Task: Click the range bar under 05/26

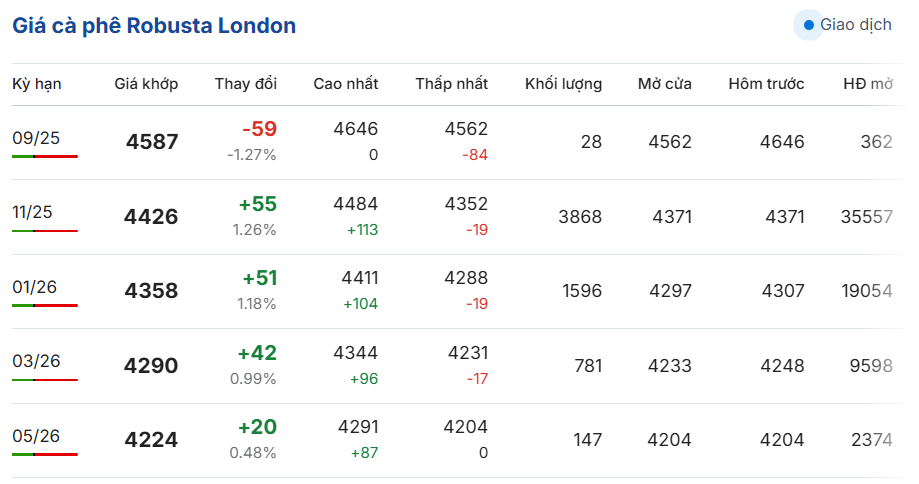Action: click(x=45, y=454)
